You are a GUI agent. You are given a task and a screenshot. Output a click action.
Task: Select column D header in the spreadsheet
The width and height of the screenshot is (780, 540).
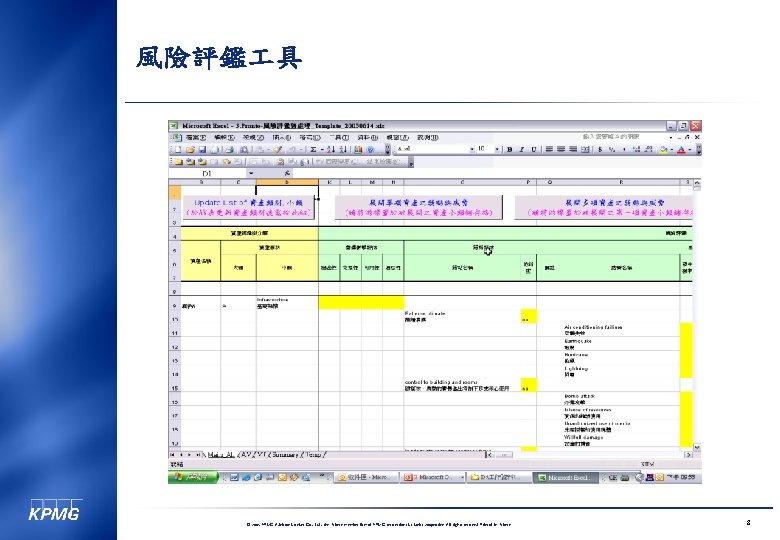pos(287,182)
